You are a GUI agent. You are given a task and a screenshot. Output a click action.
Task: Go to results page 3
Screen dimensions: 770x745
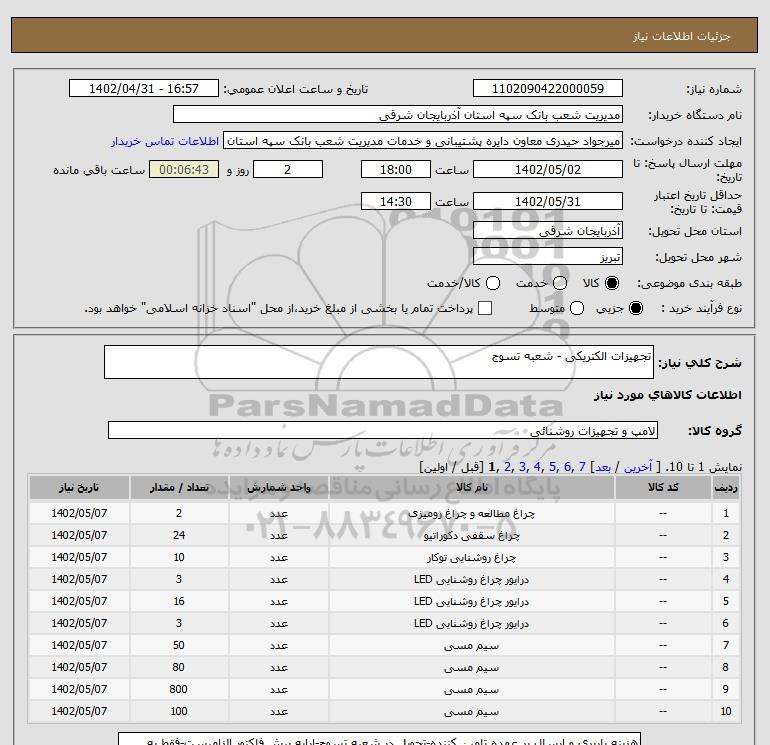pyautogui.click(x=522, y=467)
